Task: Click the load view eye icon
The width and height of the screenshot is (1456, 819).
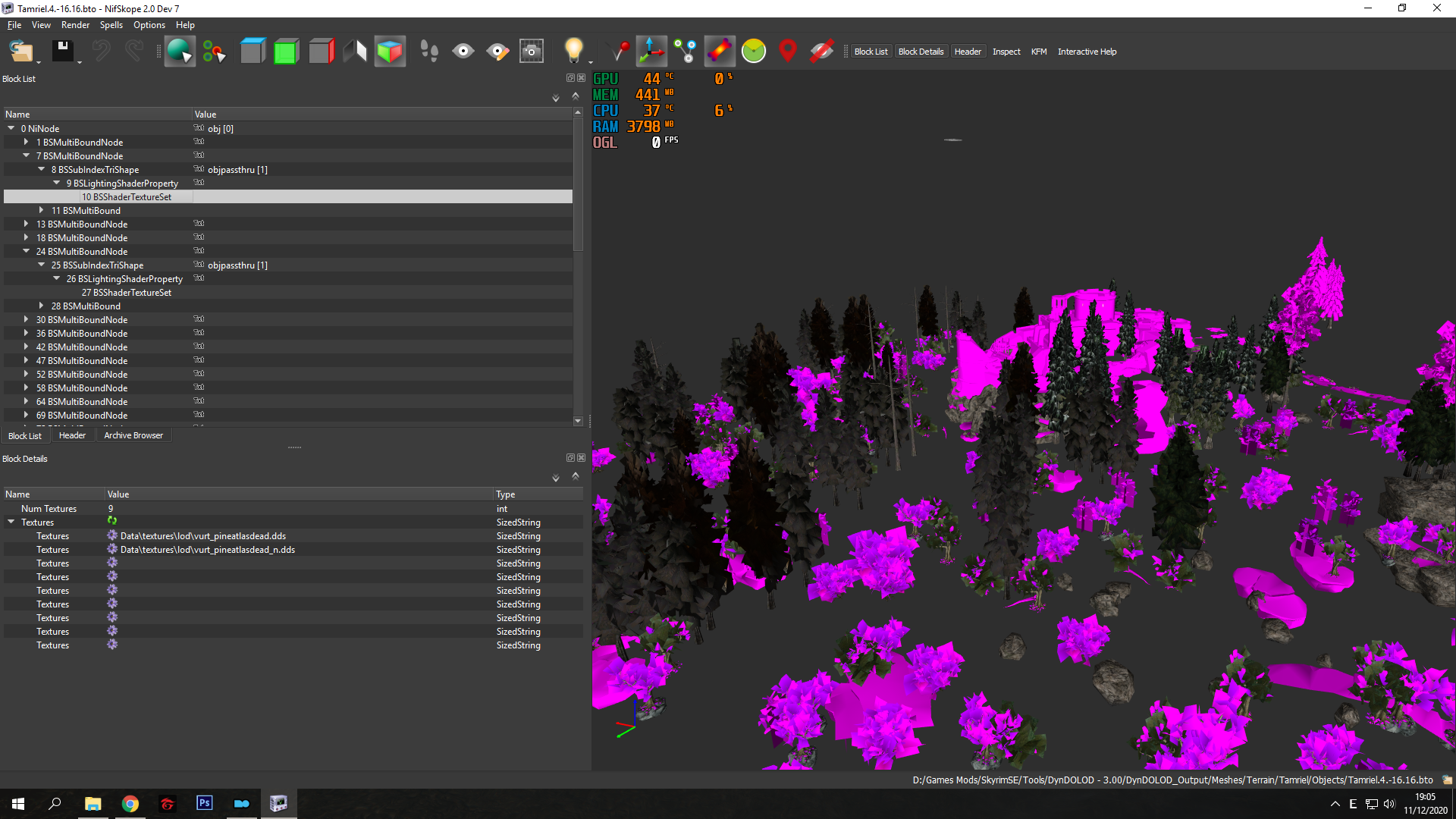Action: tap(463, 52)
